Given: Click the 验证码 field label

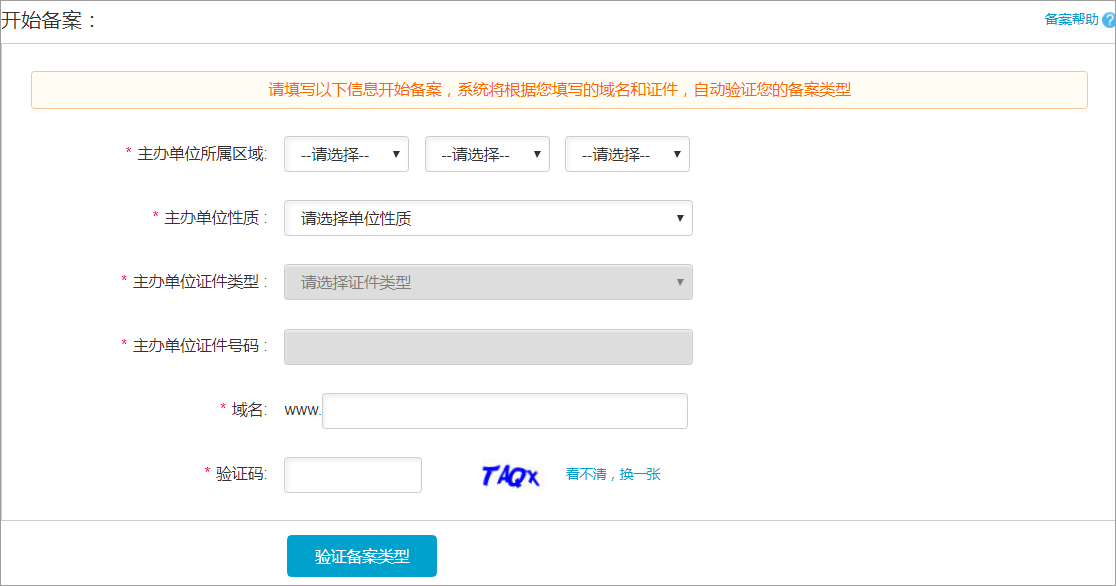Looking at the screenshot, I should (241, 474).
